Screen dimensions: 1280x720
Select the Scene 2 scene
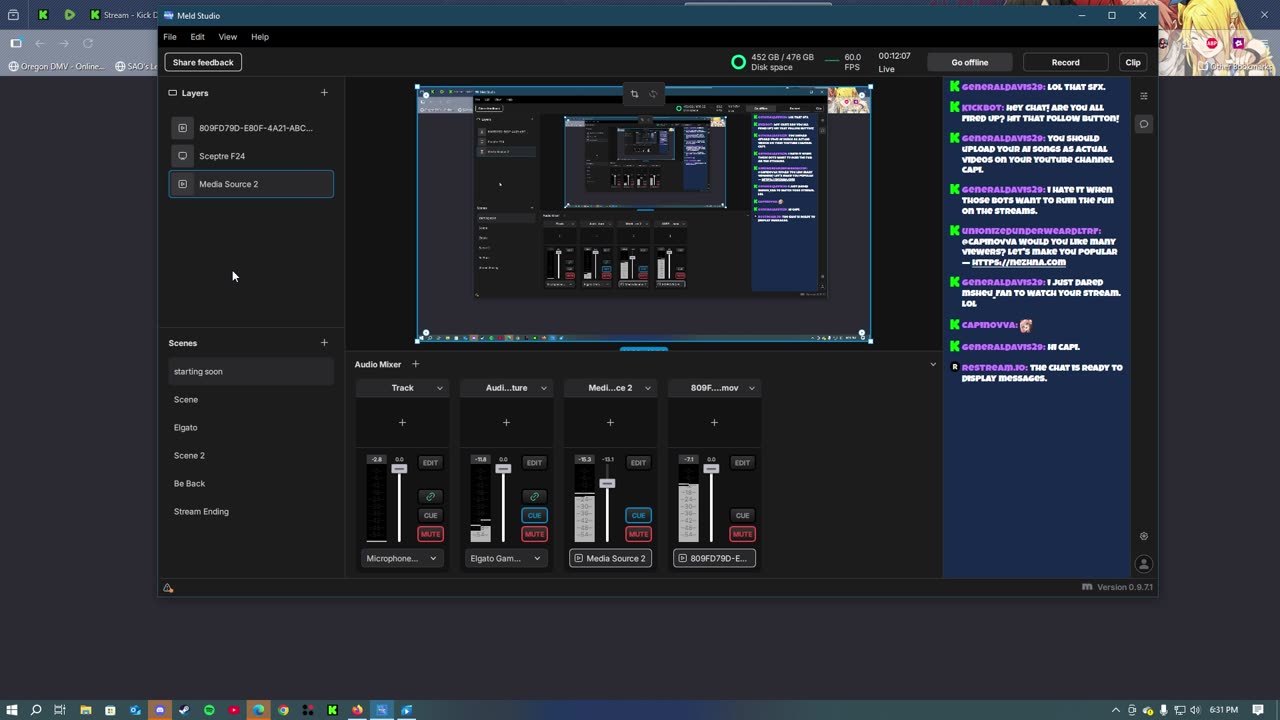[251, 455]
